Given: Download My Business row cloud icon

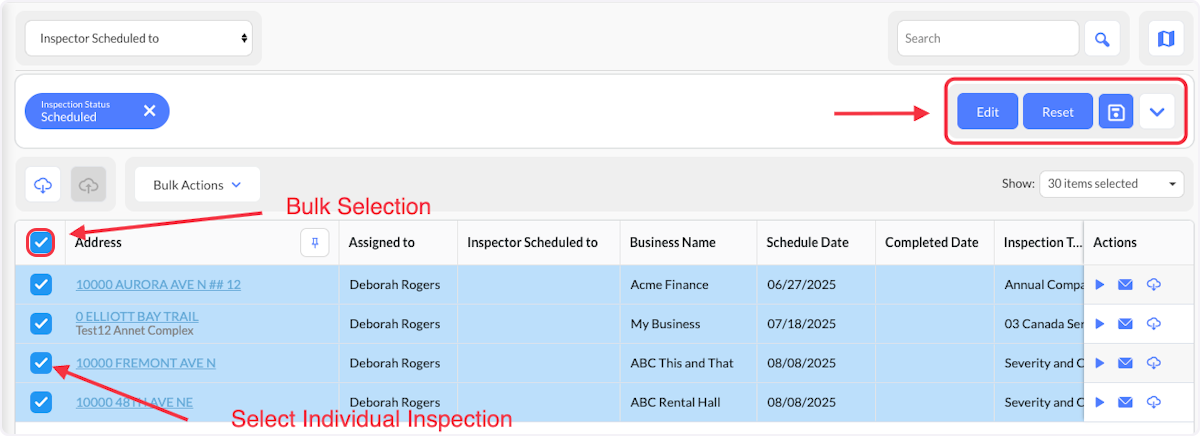Looking at the screenshot, I should 1153,324.
